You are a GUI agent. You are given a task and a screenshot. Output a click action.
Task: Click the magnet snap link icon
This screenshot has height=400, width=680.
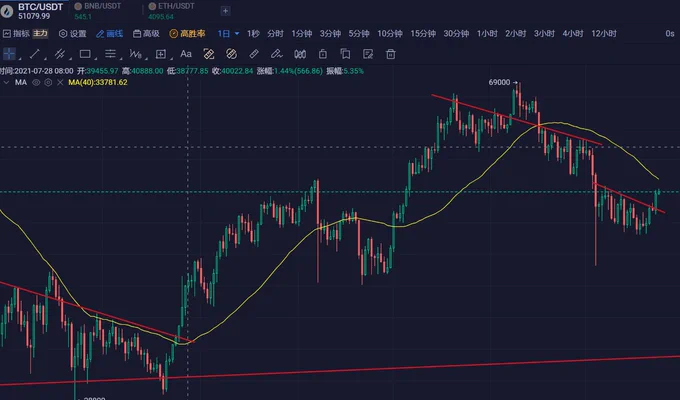(x=209, y=54)
